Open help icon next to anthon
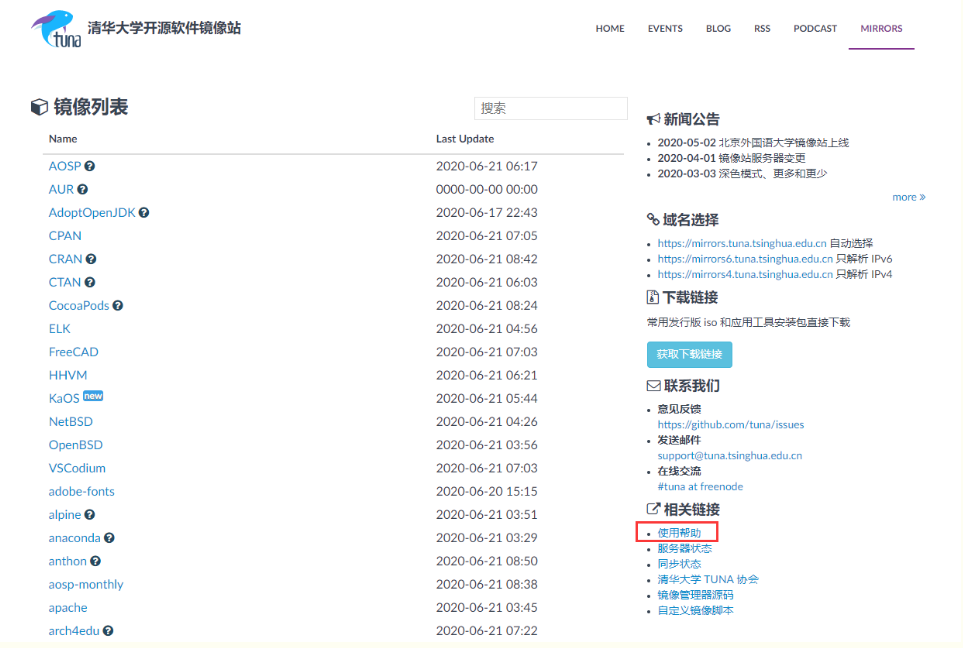This screenshot has height=648, width=963. 96,561
